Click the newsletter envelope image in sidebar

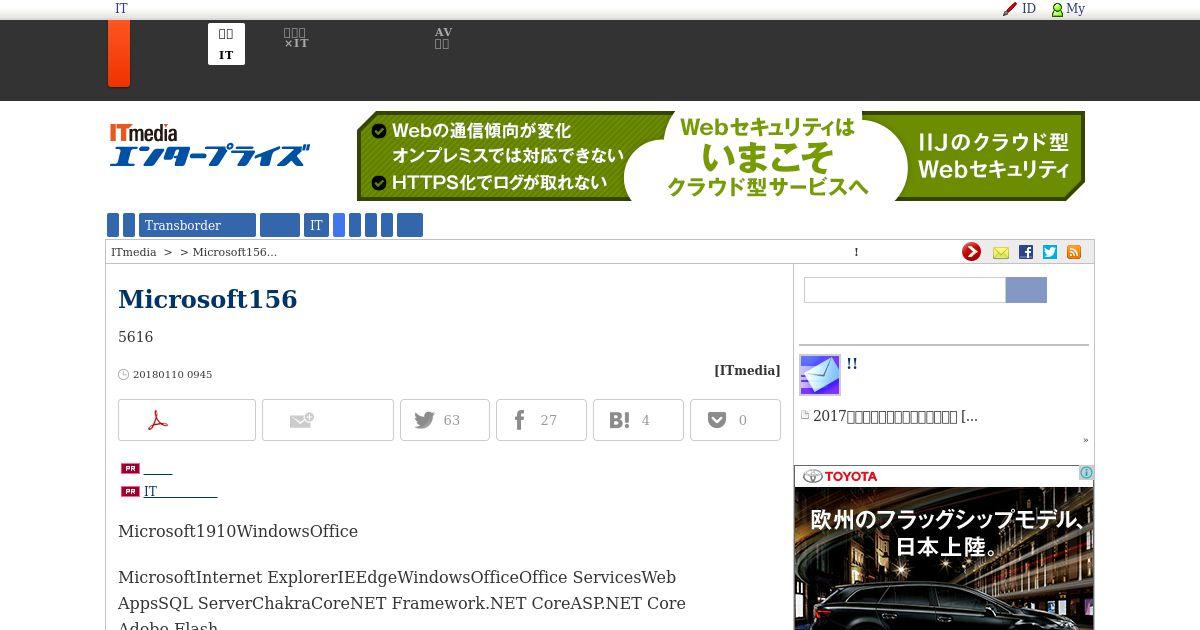pyautogui.click(x=820, y=375)
